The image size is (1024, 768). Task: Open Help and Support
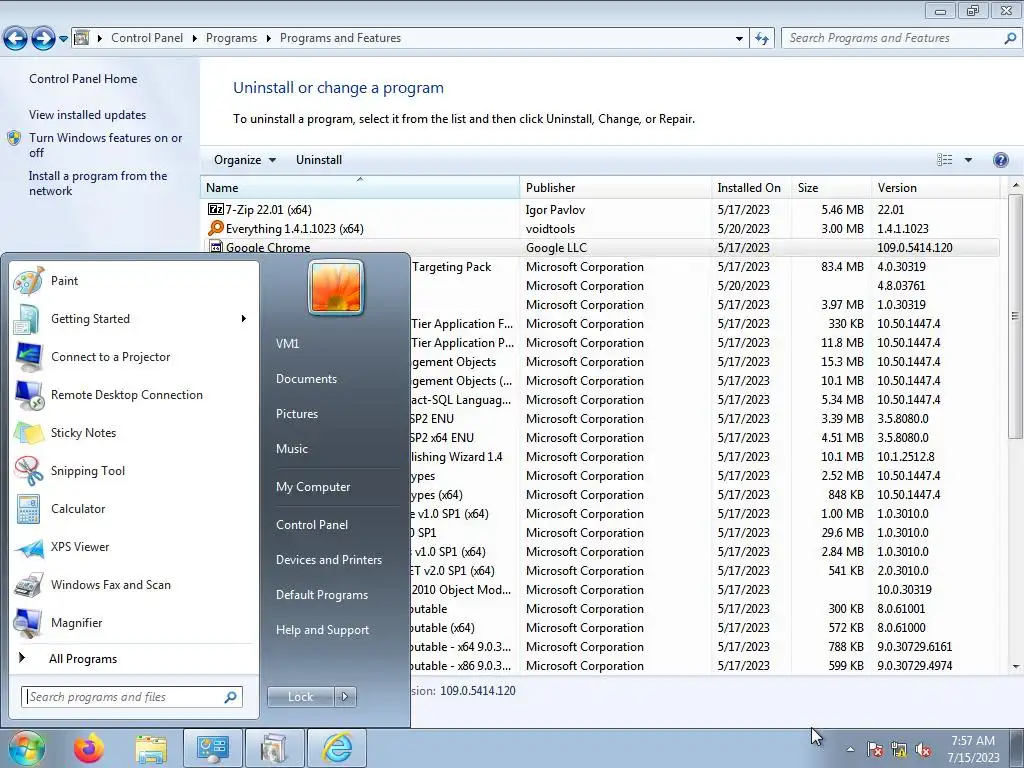point(322,630)
